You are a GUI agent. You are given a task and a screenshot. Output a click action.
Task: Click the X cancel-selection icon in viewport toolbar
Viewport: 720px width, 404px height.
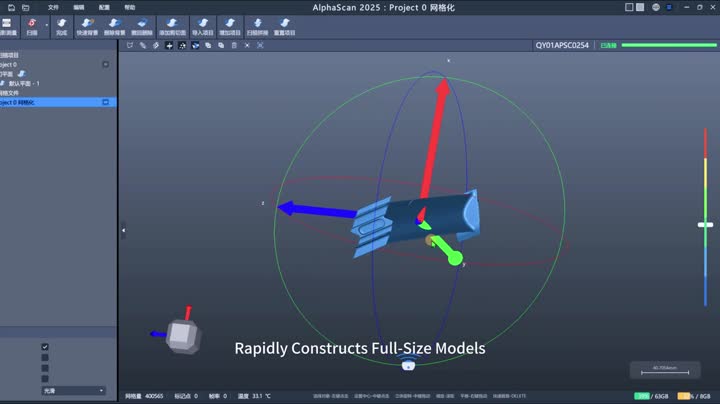(x=247, y=45)
